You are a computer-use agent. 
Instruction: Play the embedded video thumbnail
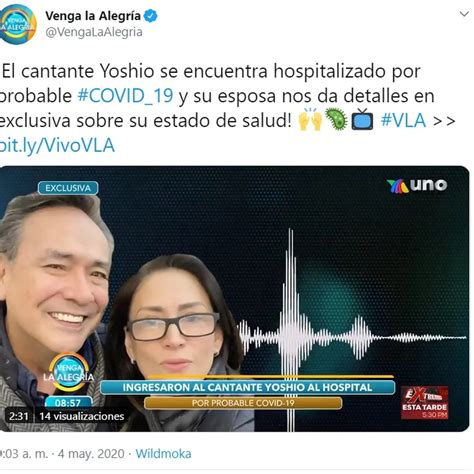click(x=234, y=299)
